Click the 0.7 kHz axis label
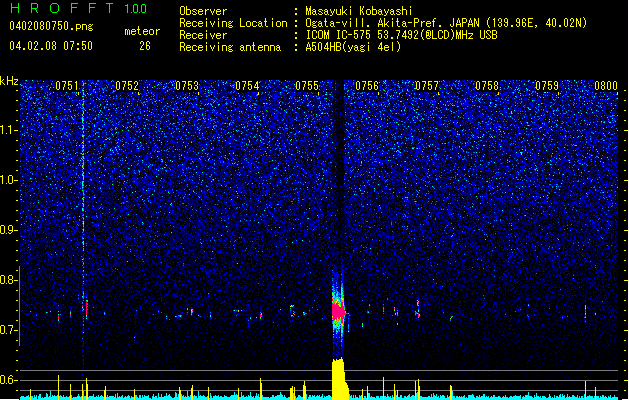 [x=9, y=330]
